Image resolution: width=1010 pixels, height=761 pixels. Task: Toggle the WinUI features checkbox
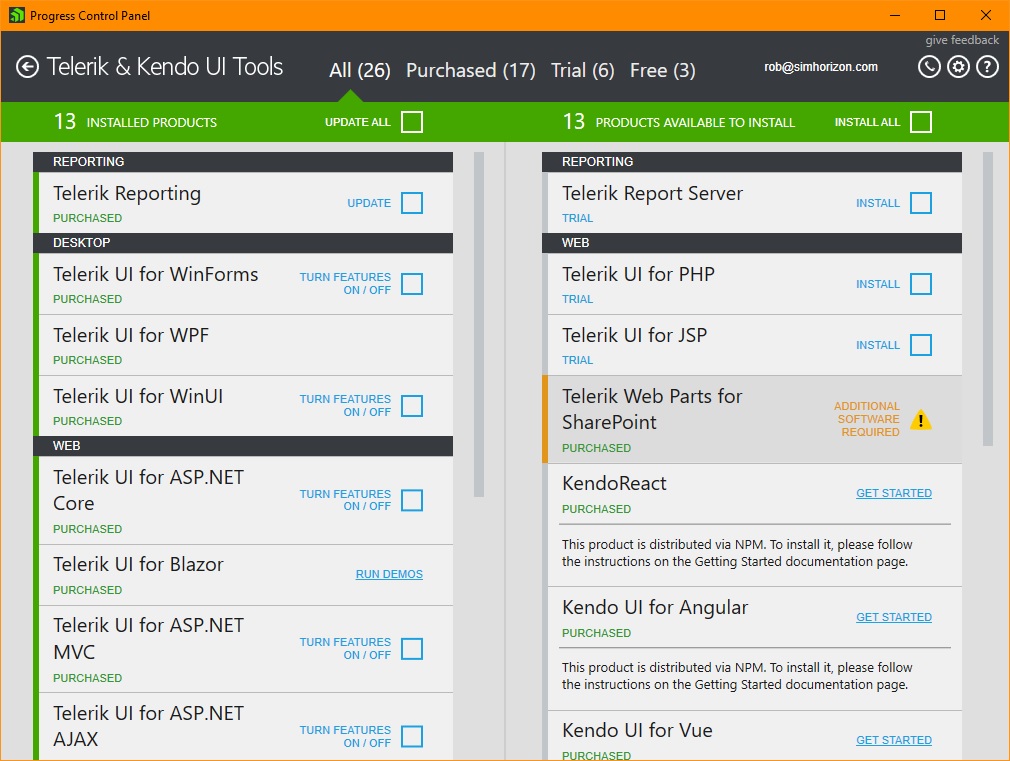tap(412, 406)
